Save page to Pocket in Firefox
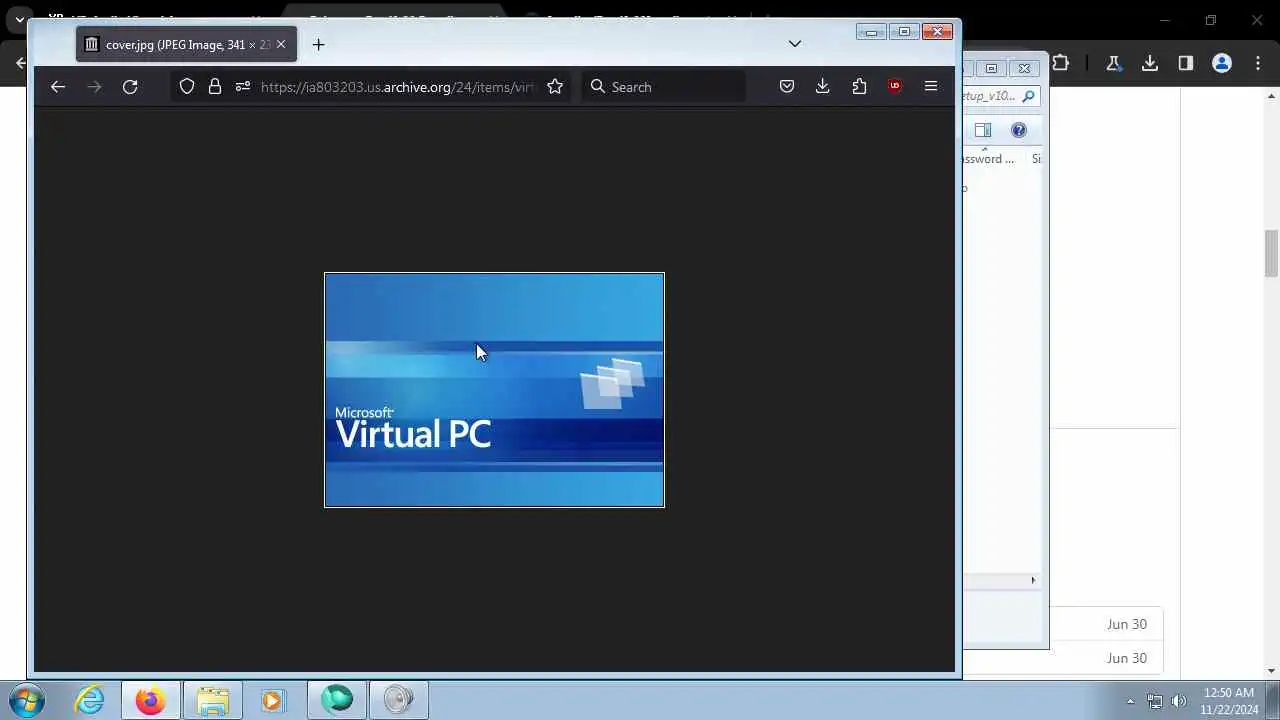The height and width of the screenshot is (720, 1280). tap(787, 87)
